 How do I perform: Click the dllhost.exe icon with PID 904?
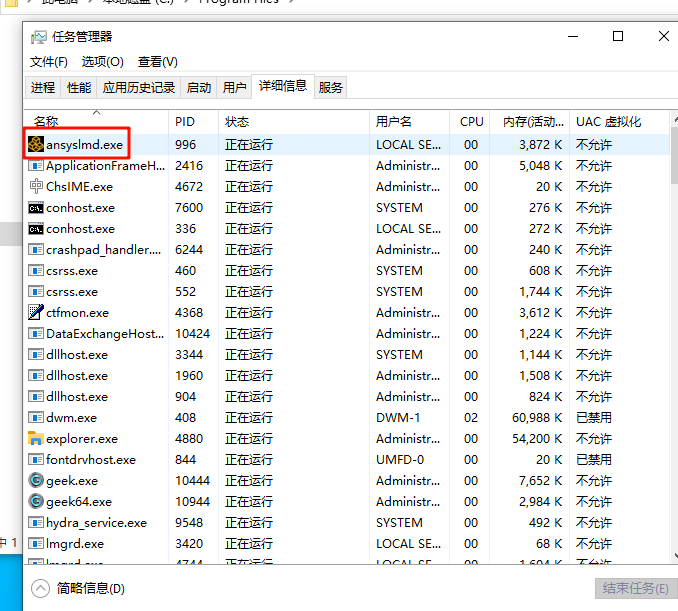pos(36,397)
